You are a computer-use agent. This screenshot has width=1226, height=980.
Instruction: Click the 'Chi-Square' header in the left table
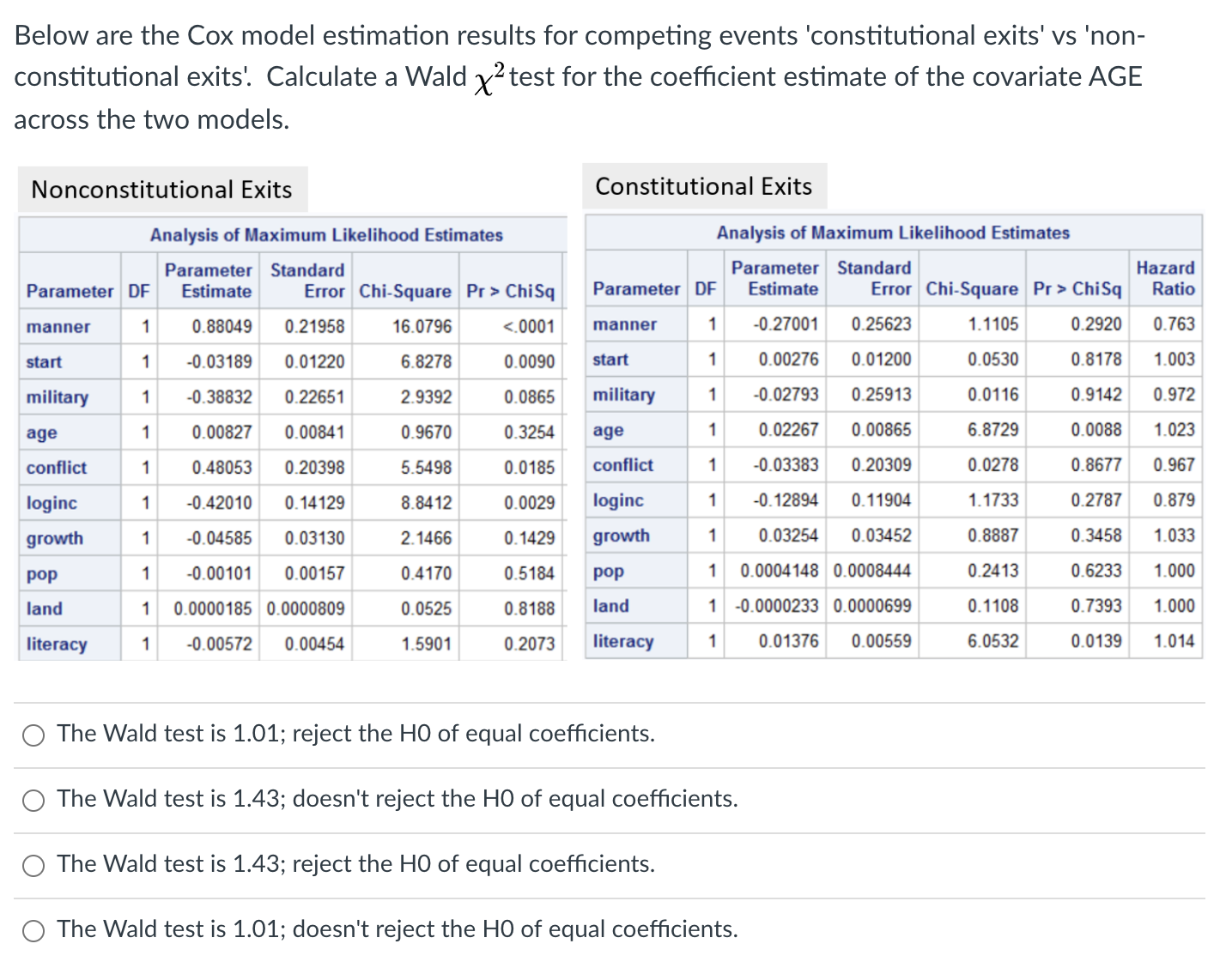pos(405,291)
